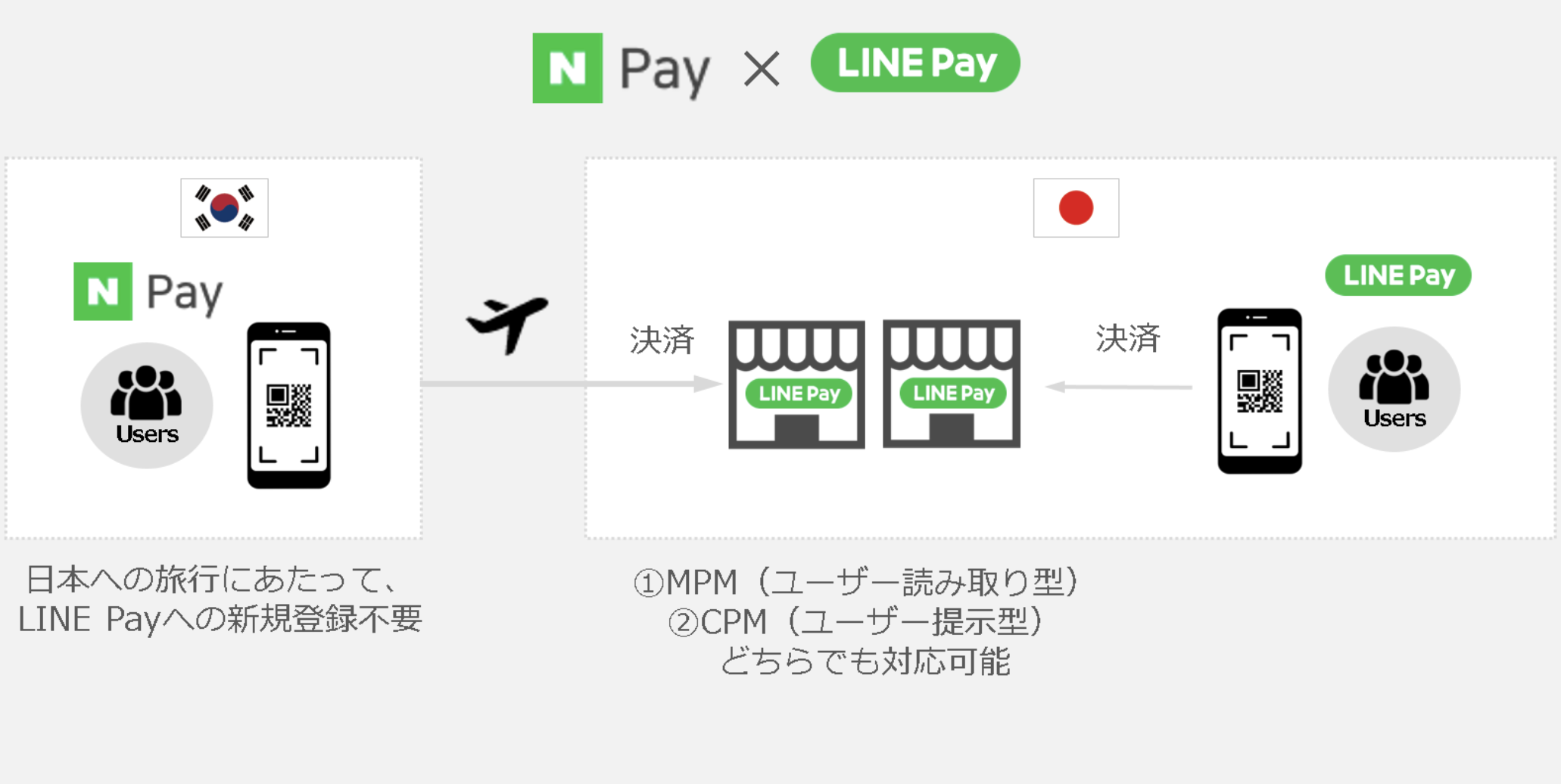
Task: Select the left LINE Pay store icon
Action: 796,384
